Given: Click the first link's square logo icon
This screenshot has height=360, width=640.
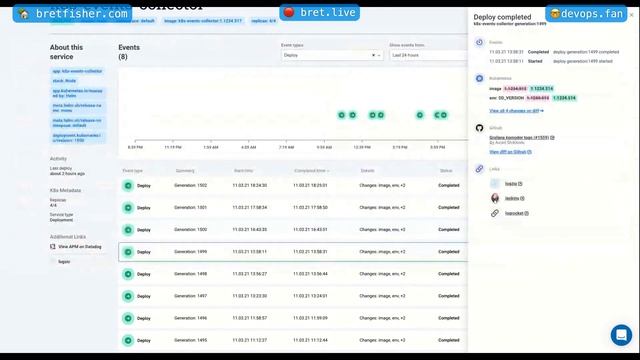Looking at the screenshot, I should (495, 184).
